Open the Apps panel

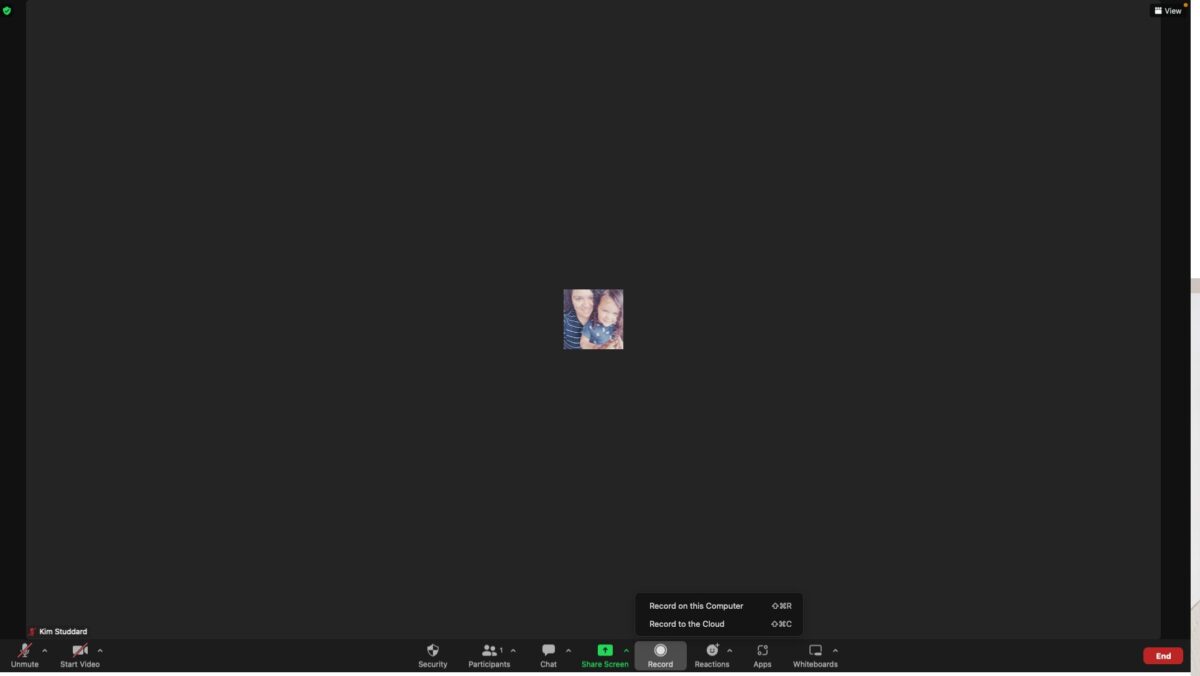click(762, 651)
